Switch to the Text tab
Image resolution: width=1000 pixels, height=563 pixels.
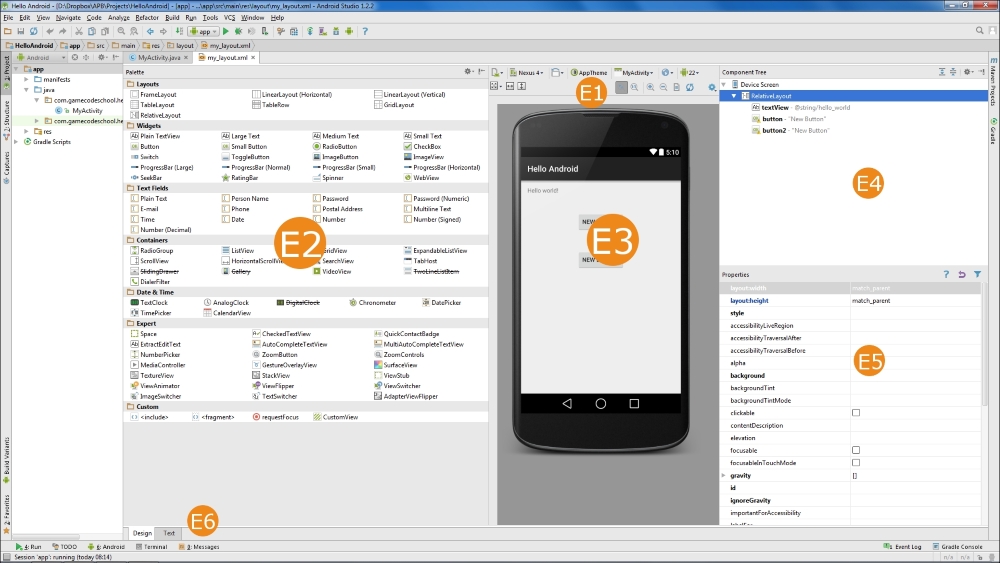point(169,533)
